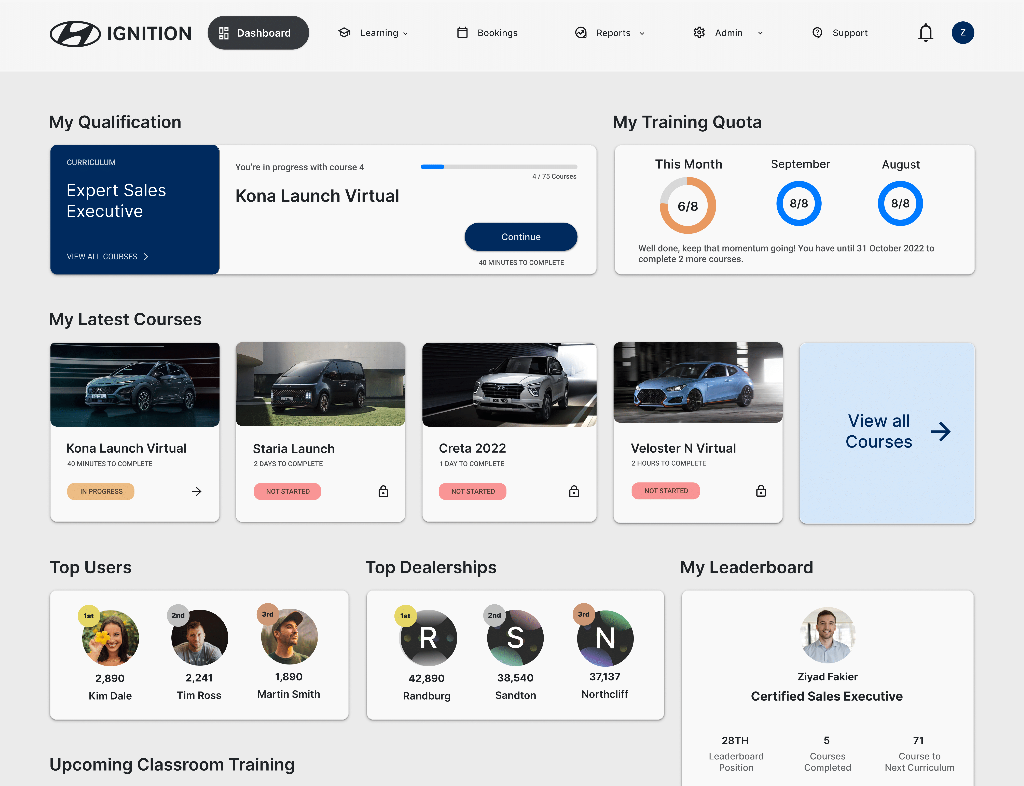Click the View All Courses chevron

click(146, 257)
